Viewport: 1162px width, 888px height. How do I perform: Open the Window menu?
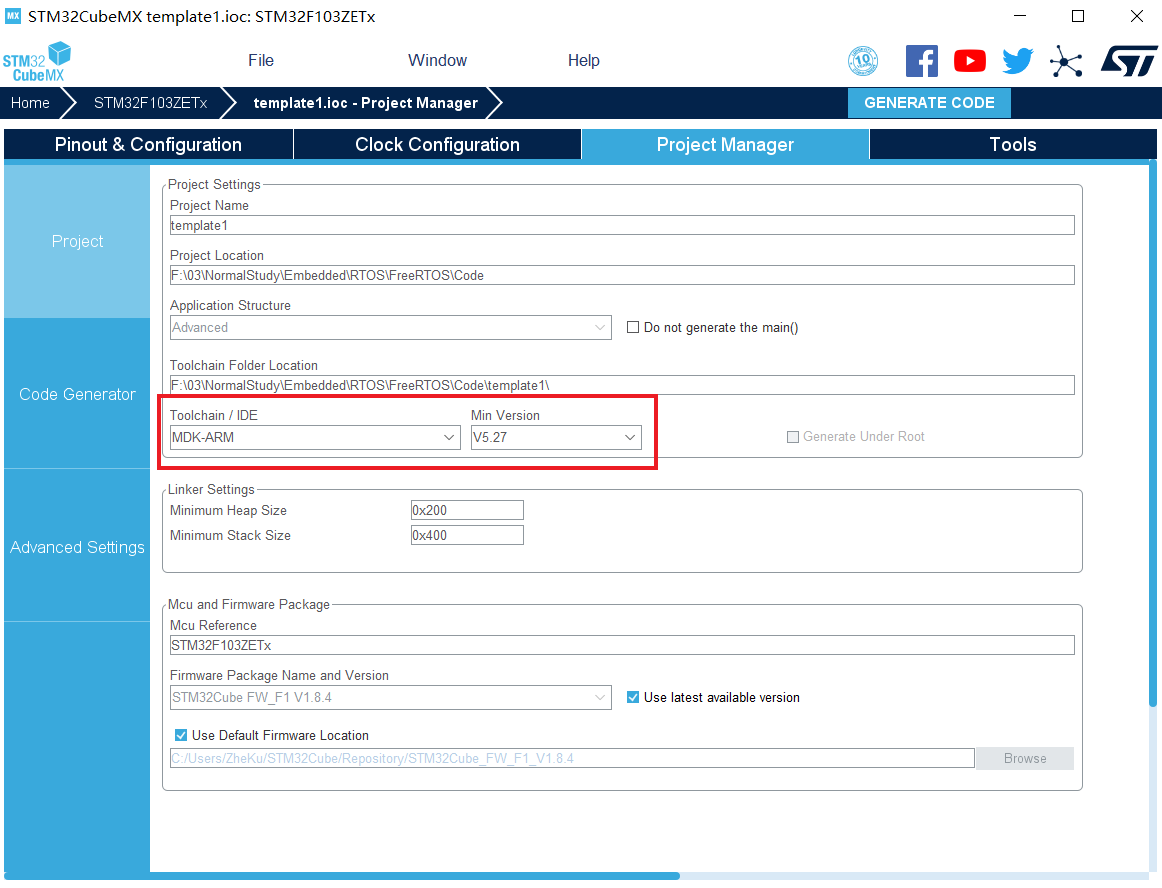point(437,61)
